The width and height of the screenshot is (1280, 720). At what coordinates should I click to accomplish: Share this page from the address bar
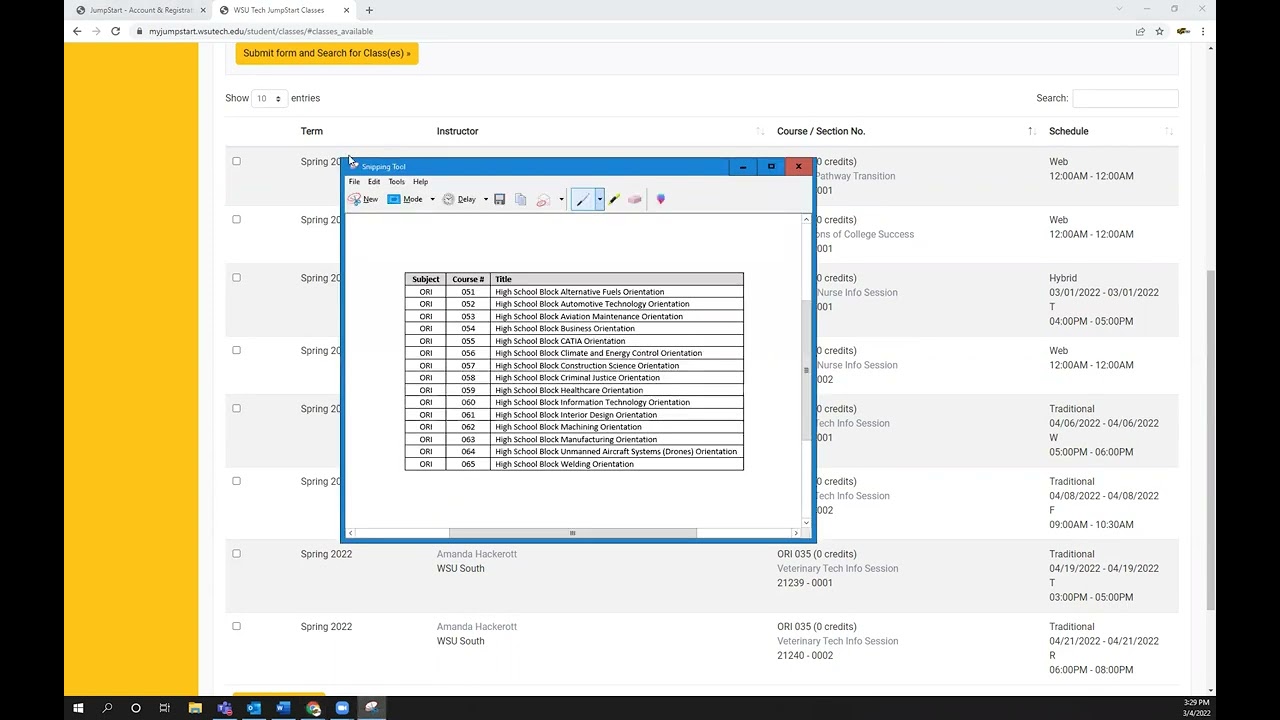click(x=1140, y=31)
